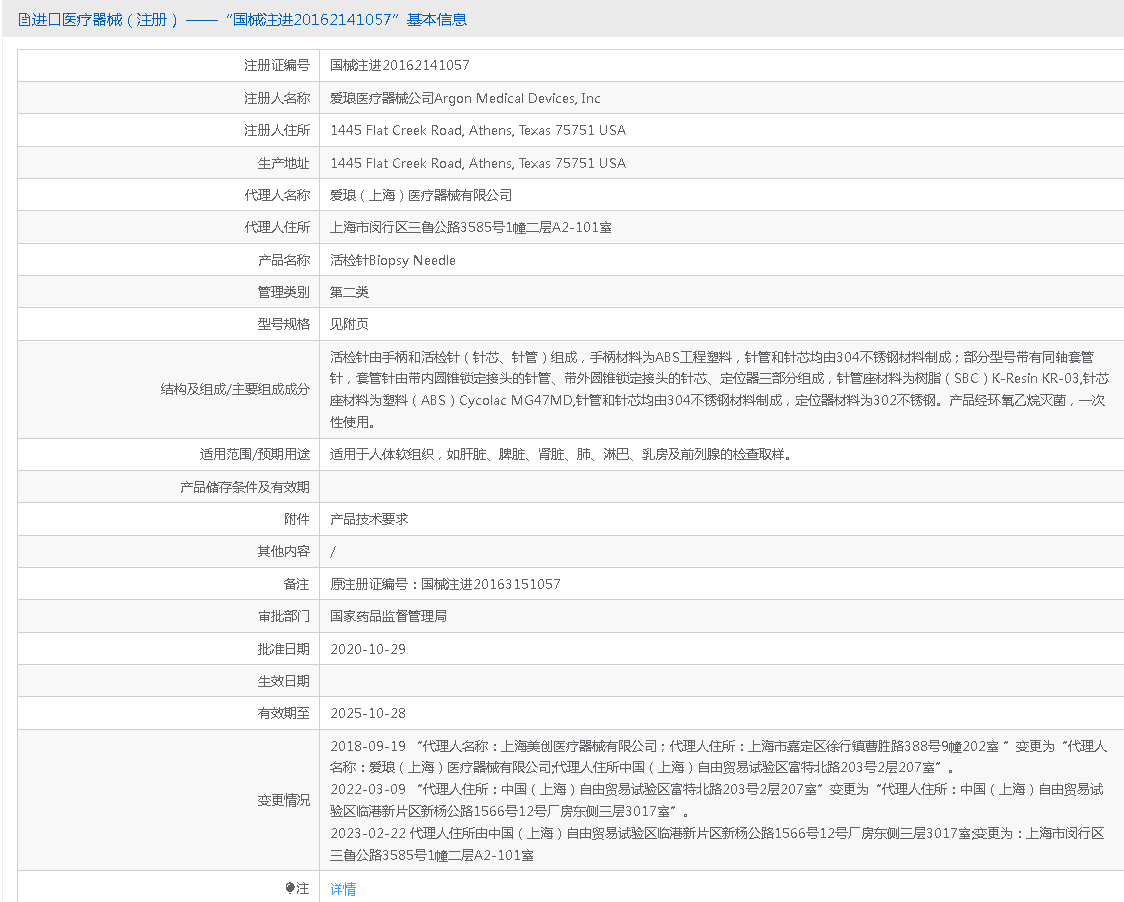1124x902 pixels.
Task: Click approval date 2020-10-29
Action: (368, 649)
